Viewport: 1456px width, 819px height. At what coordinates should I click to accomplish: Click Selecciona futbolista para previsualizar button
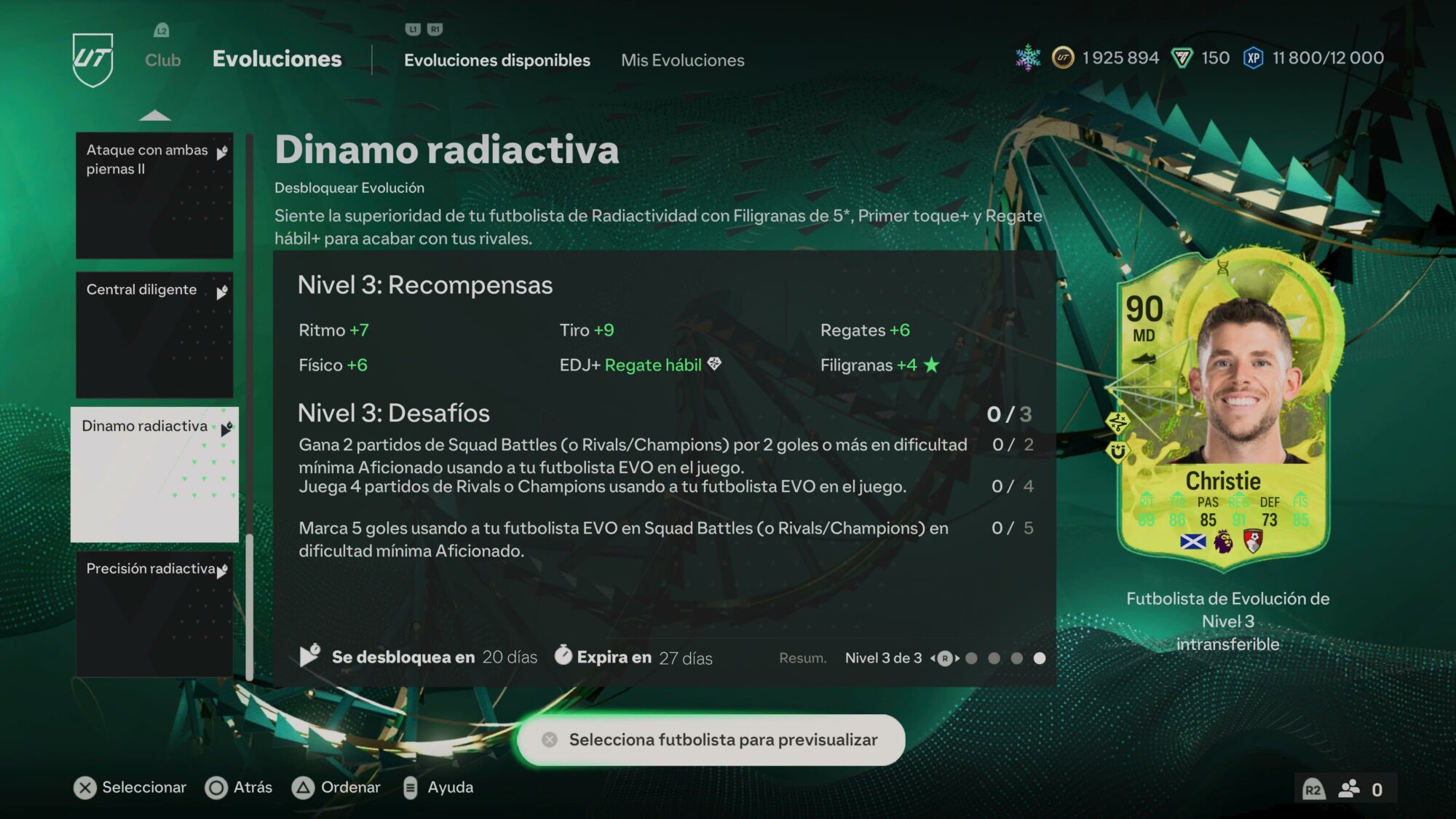coord(711,740)
